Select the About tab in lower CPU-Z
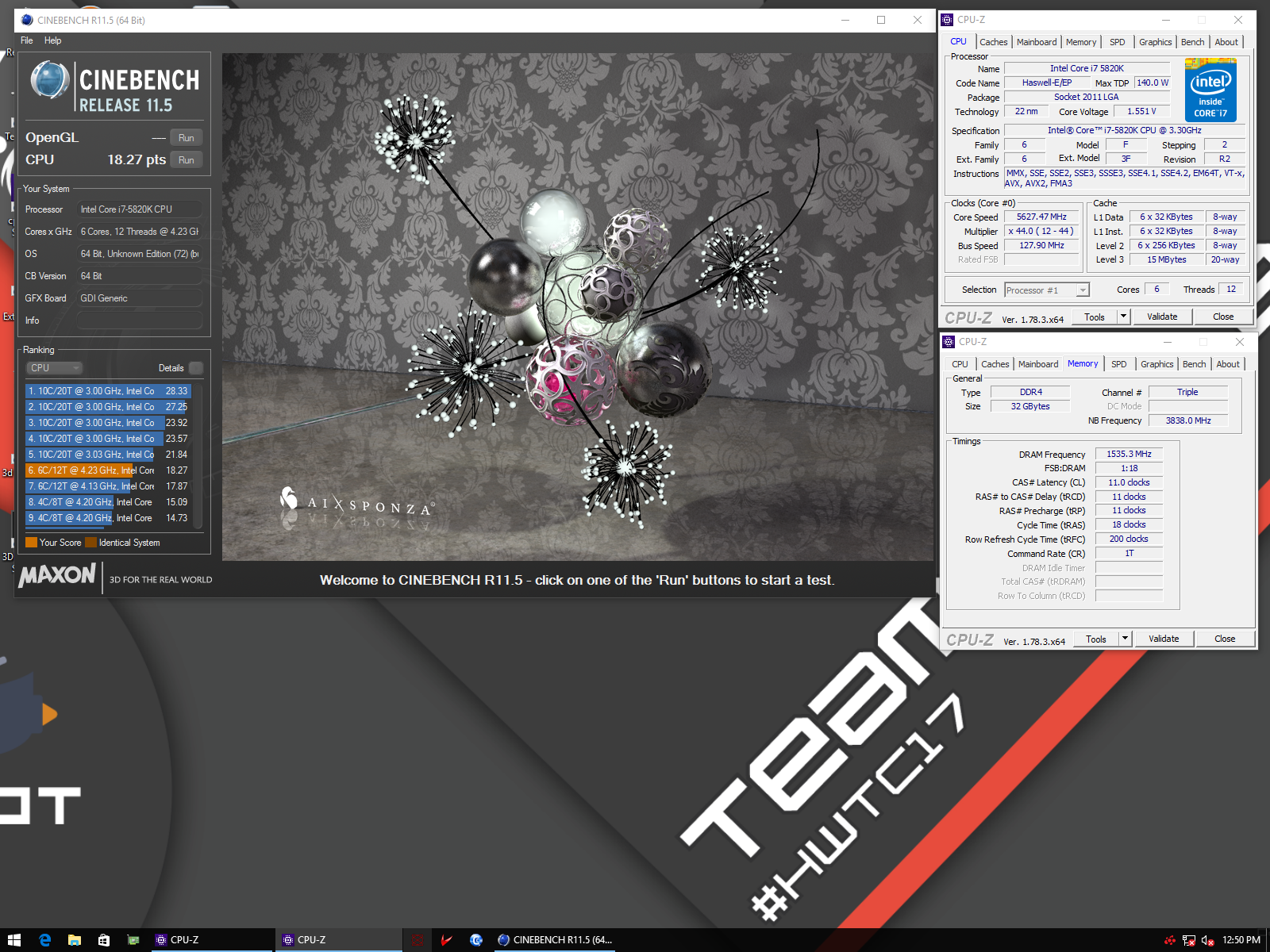The image size is (1270, 952). [1228, 364]
